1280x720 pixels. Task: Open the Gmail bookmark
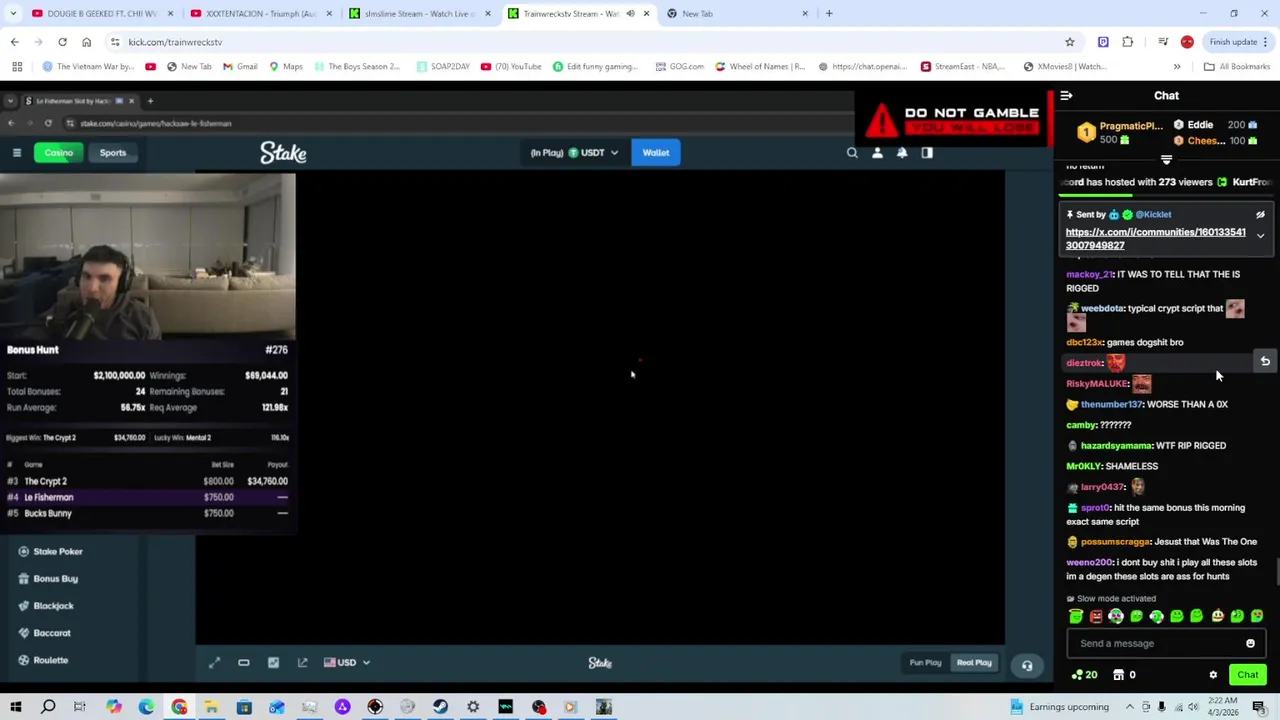click(x=240, y=67)
